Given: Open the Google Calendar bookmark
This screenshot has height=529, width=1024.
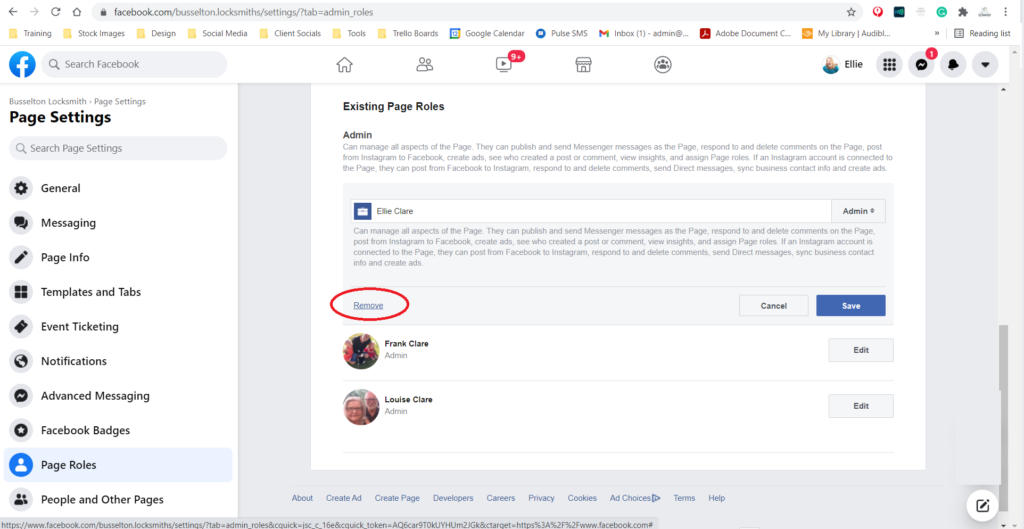Looking at the screenshot, I should click(487, 33).
